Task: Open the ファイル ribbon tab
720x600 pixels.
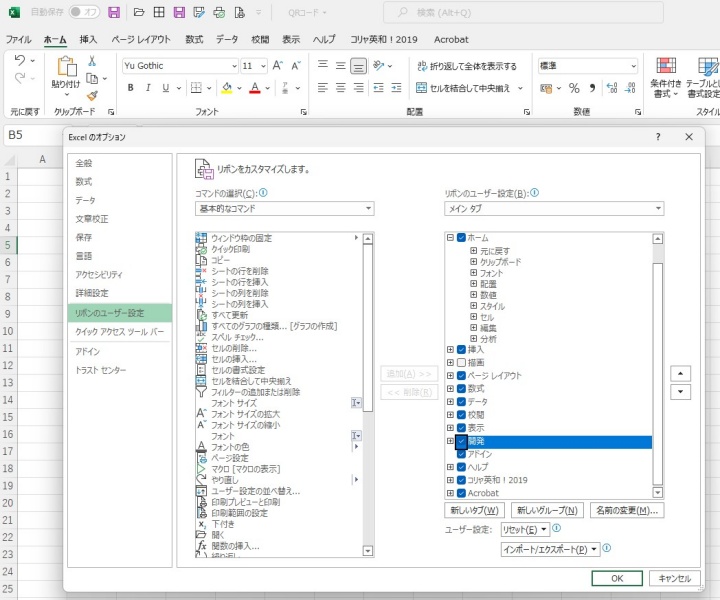Action: point(18,39)
